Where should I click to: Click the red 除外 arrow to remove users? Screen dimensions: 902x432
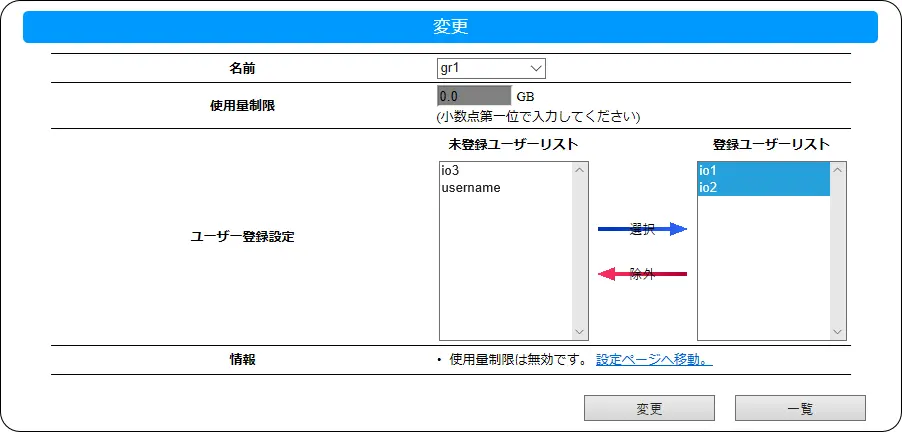coord(642,274)
